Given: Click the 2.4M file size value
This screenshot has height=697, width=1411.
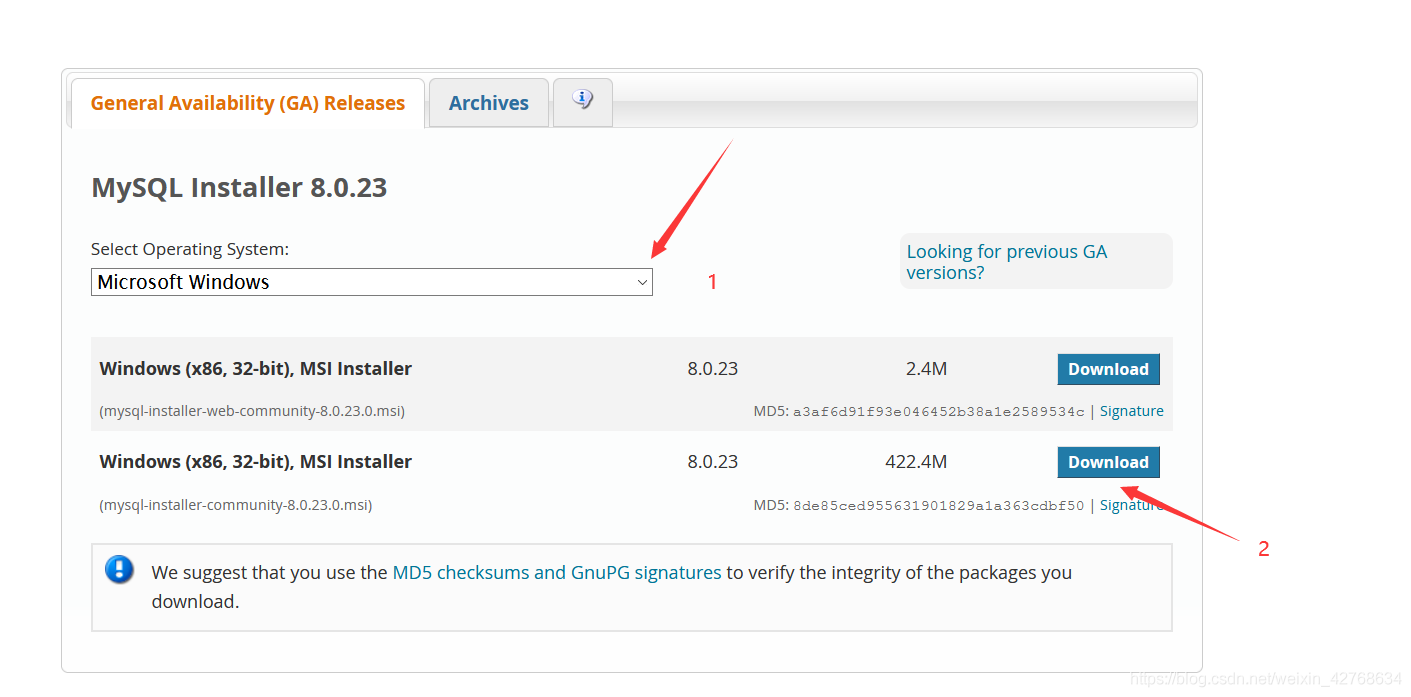Looking at the screenshot, I should click(x=926, y=369).
